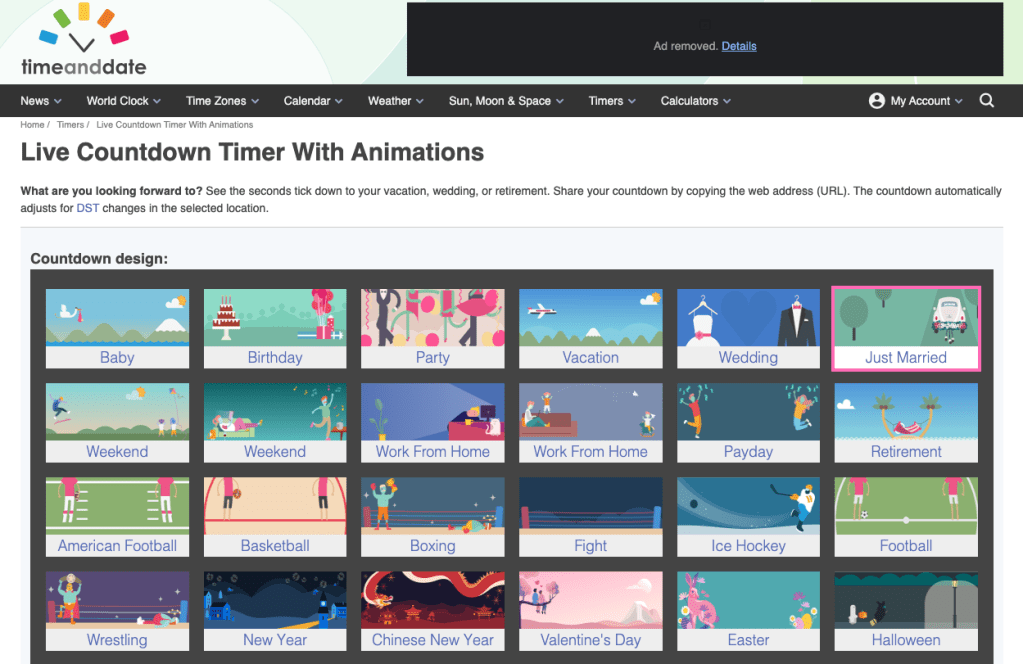Select the Halloween countdown design
1023x664 pixels.
[906, 610]
